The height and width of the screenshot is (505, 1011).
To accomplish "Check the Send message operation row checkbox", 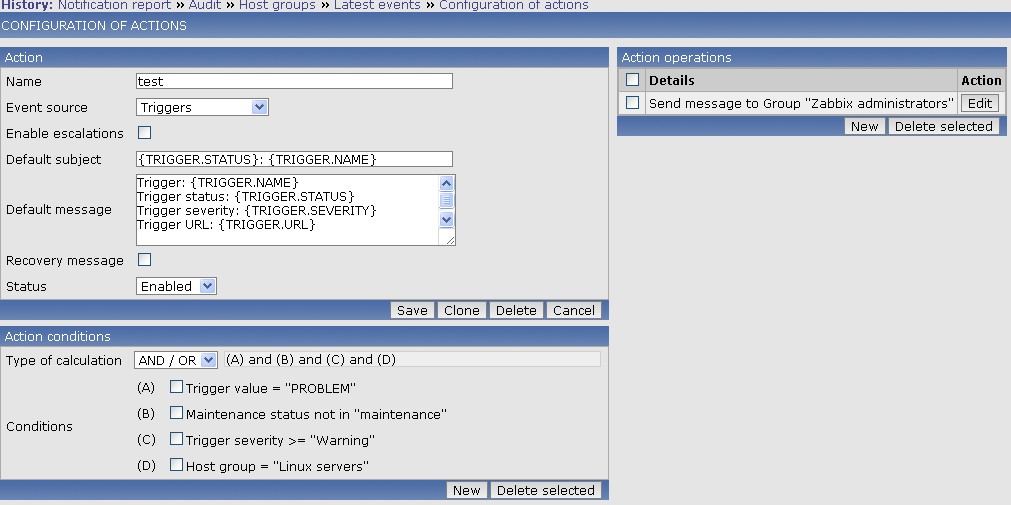I will point(633,103).
